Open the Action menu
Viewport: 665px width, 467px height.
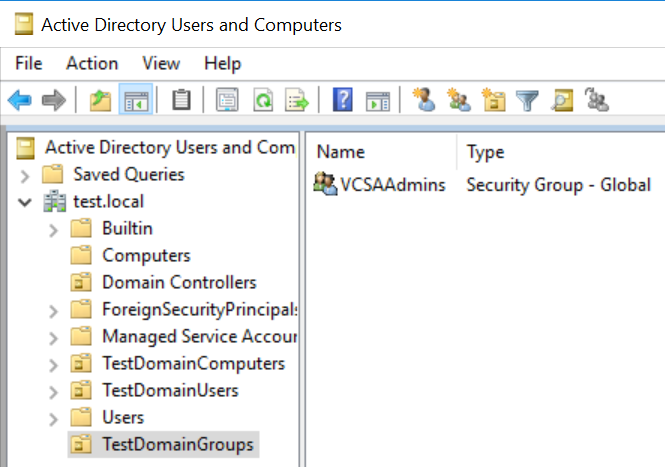[92, 63]
